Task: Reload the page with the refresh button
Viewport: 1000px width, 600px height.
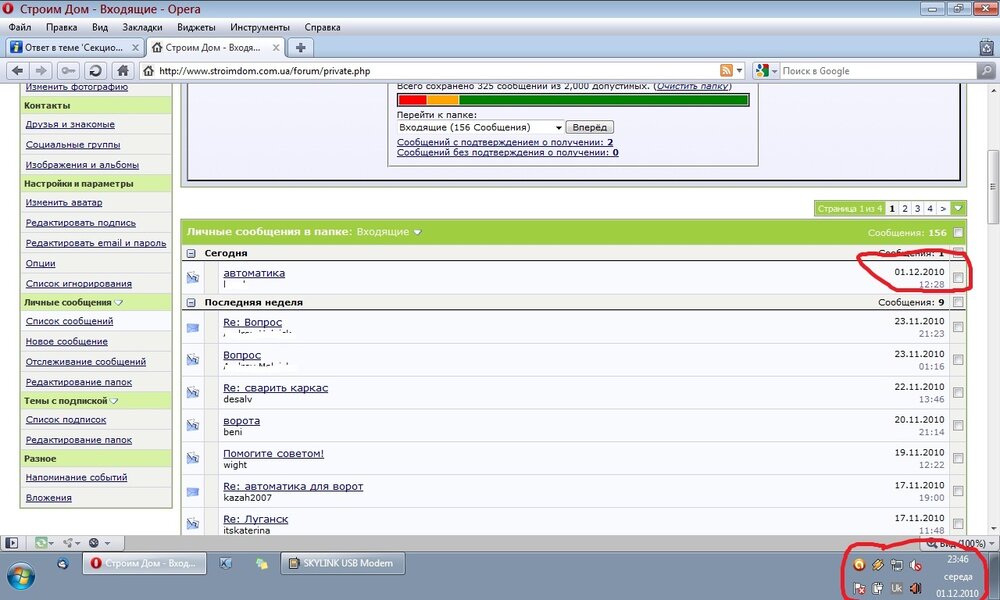Action: [95, 71]
